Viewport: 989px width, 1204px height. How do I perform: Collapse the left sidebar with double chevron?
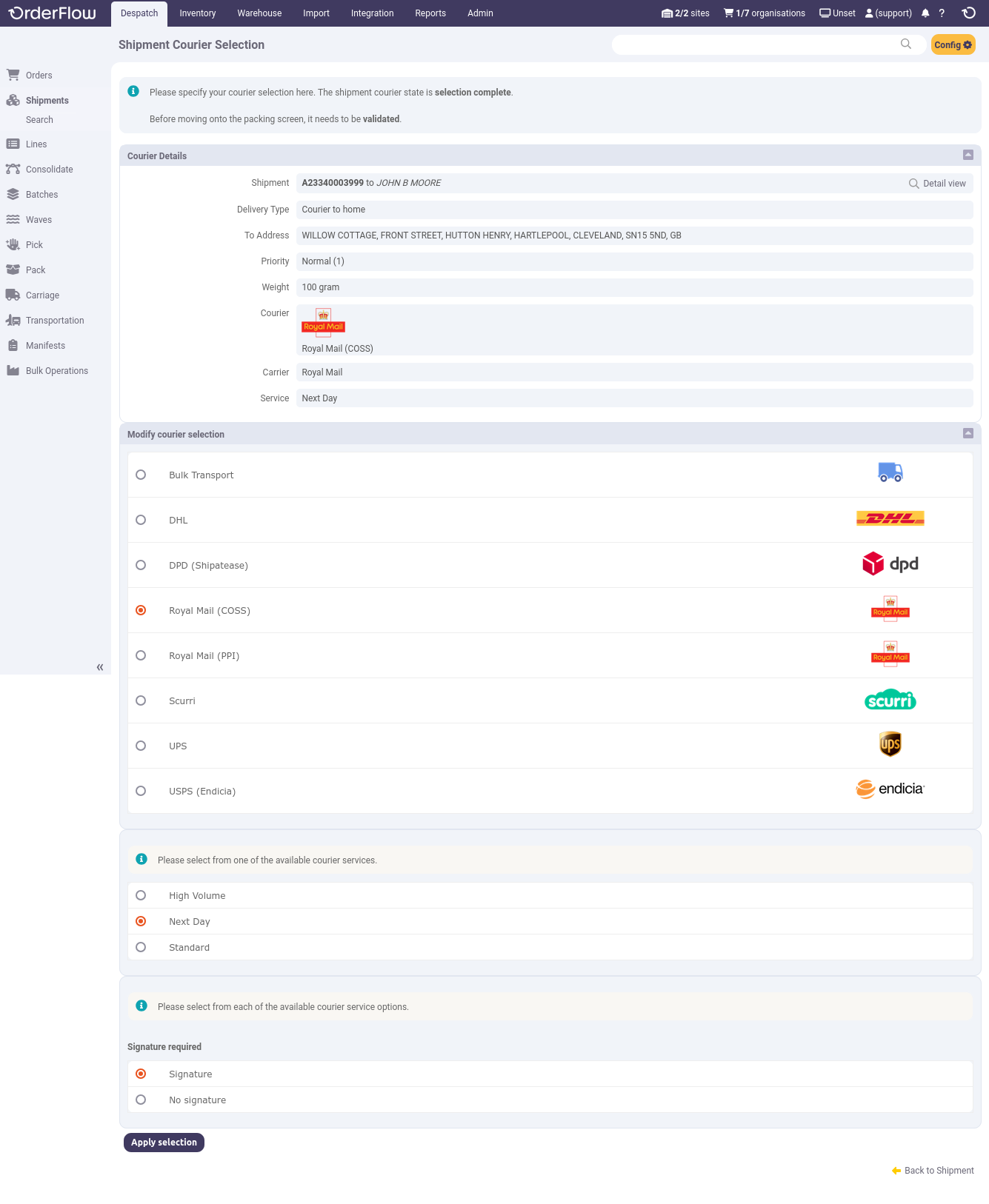click(100, 667)
